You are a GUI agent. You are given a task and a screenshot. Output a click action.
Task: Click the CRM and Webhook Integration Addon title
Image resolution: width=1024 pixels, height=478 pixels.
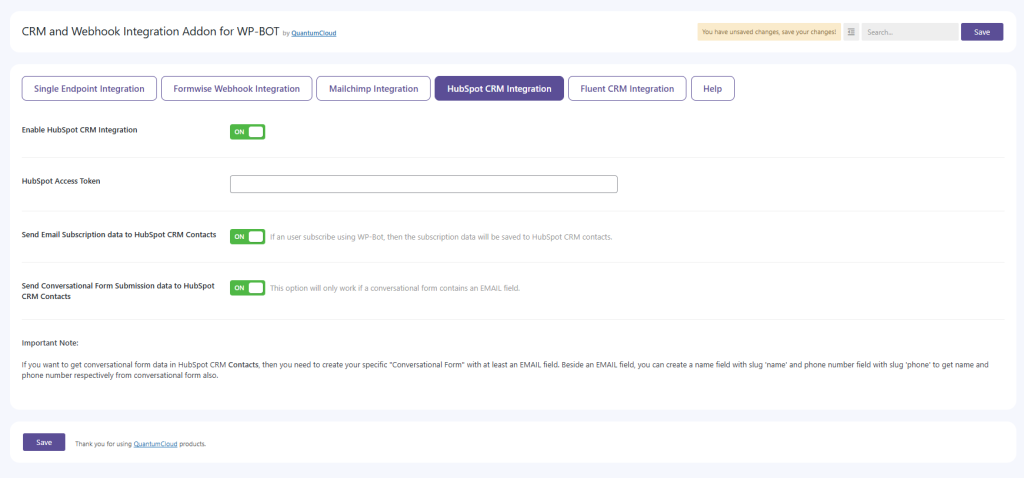(151, 31)
